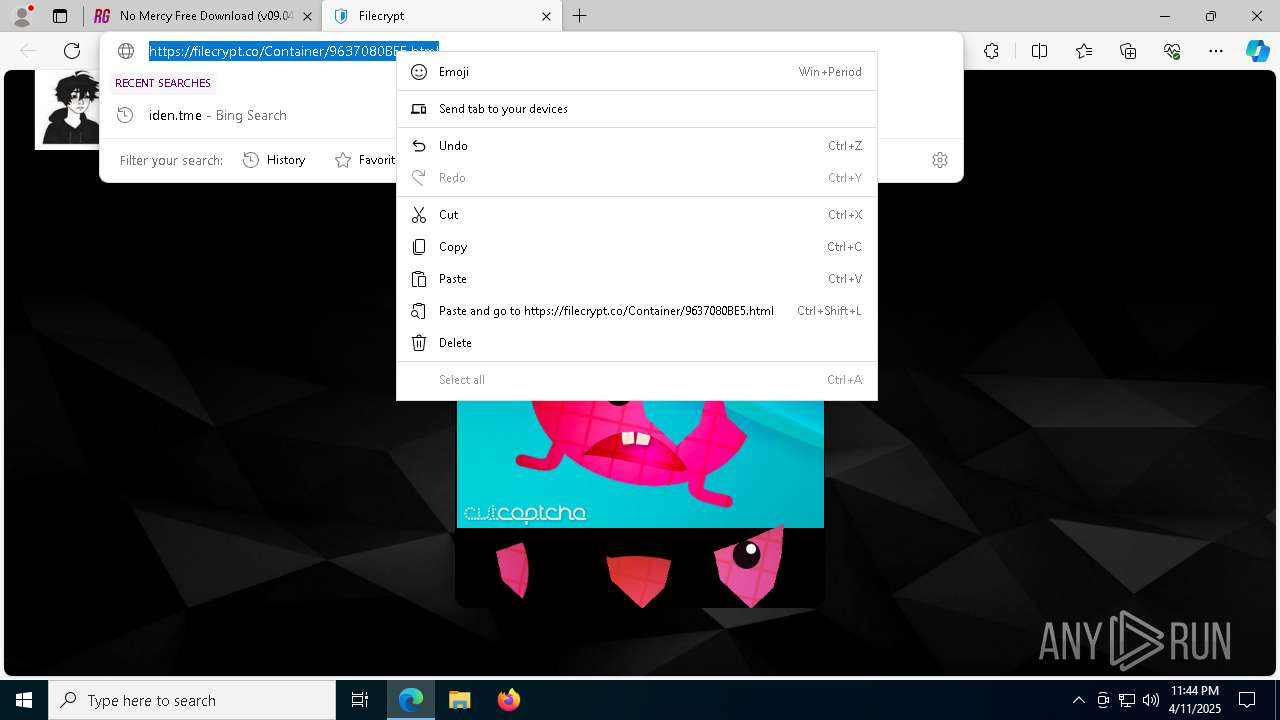Open the network tray icon
The height and width of the screenshot is (720, 1280).
pos(1127,700)
